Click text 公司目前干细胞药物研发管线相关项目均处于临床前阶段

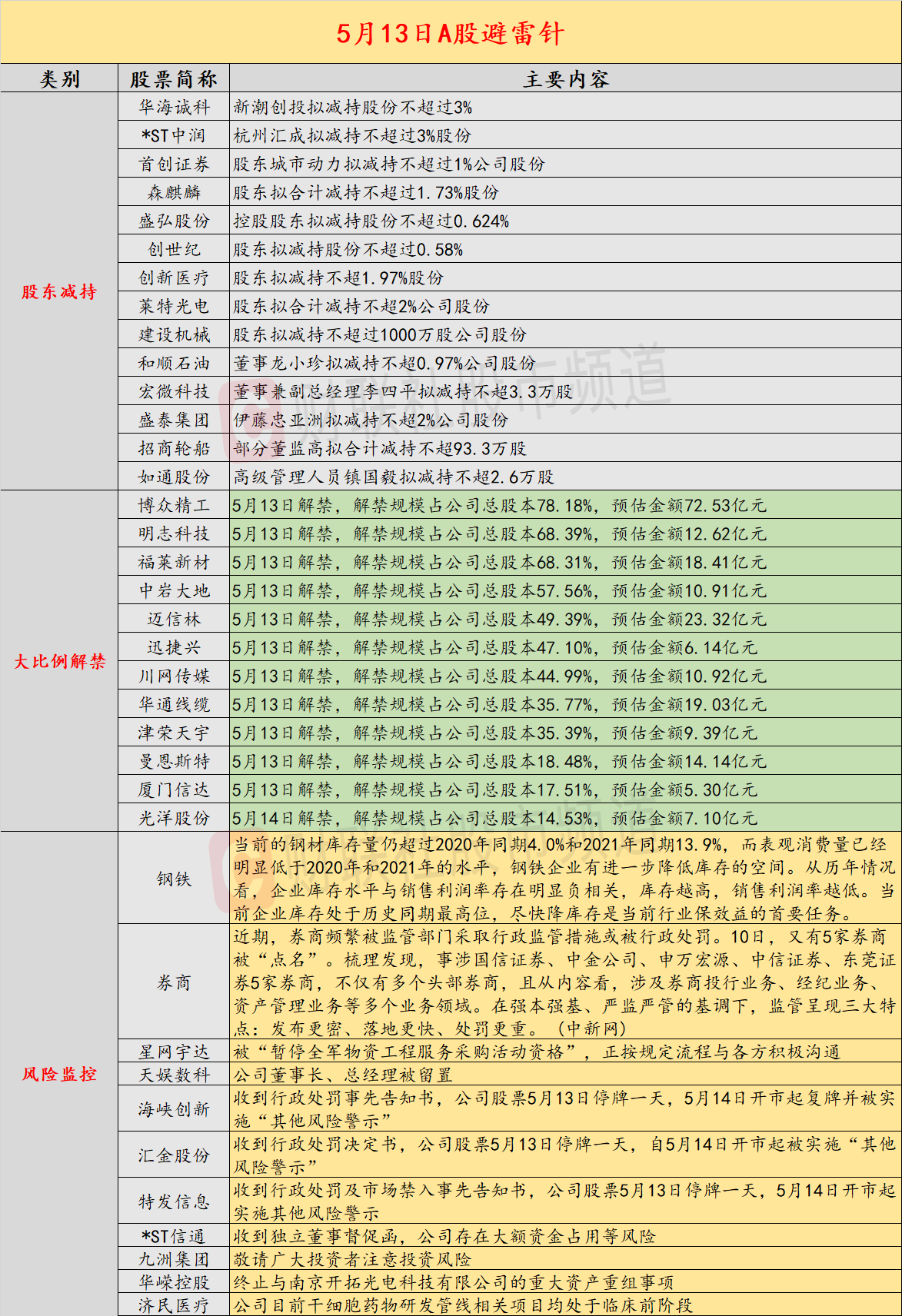(463, 1305)
